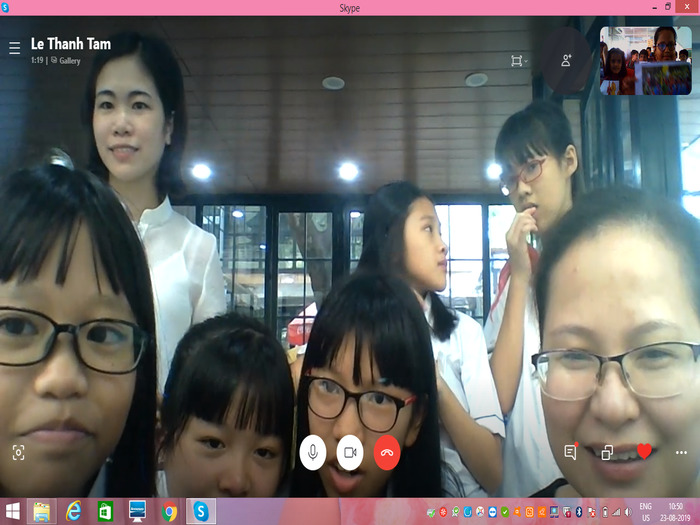Open the Windows Start button

click(12, 512)
